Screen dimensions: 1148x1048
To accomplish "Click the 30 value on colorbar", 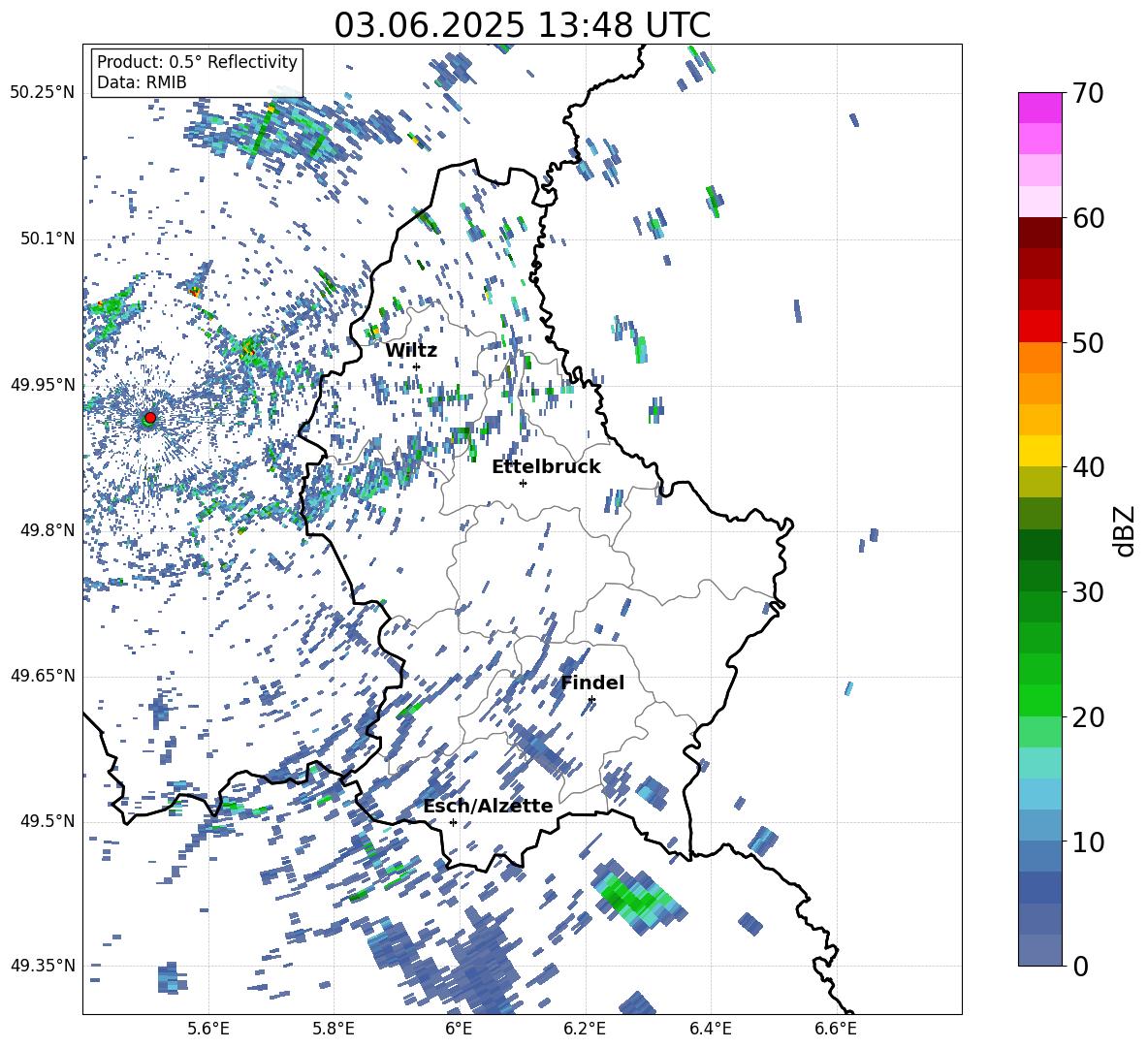I will (x=1088, y=592).
